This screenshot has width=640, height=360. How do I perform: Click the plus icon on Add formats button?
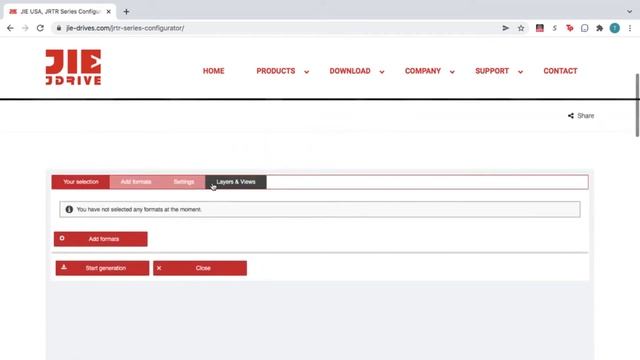pyautogui.click(x=62, y=238)
